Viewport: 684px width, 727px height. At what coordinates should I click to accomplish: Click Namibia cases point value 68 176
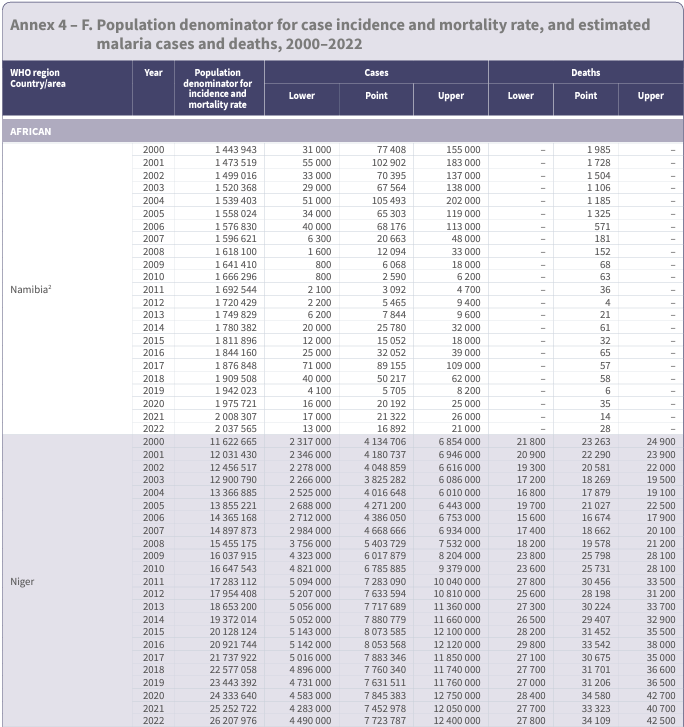391,227
